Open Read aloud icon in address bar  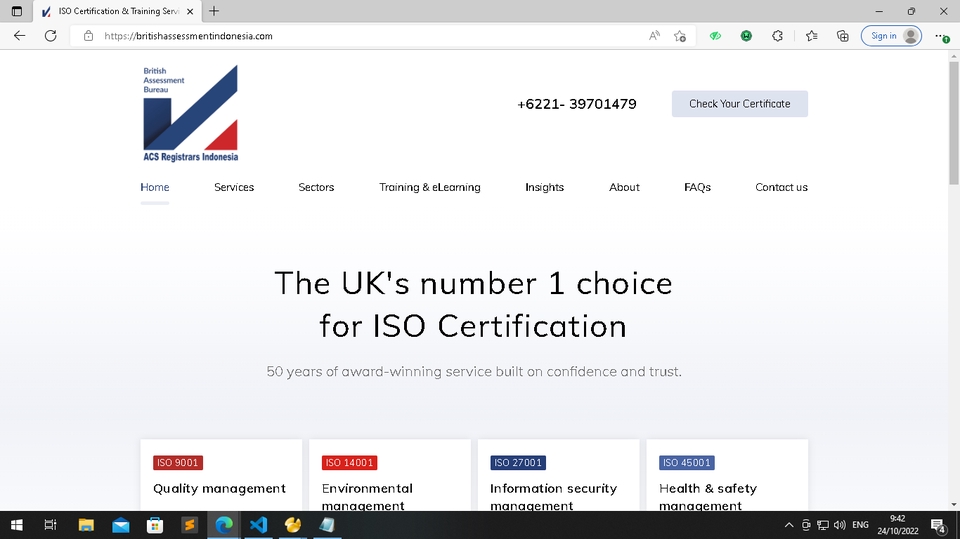[x=654, y=36]
